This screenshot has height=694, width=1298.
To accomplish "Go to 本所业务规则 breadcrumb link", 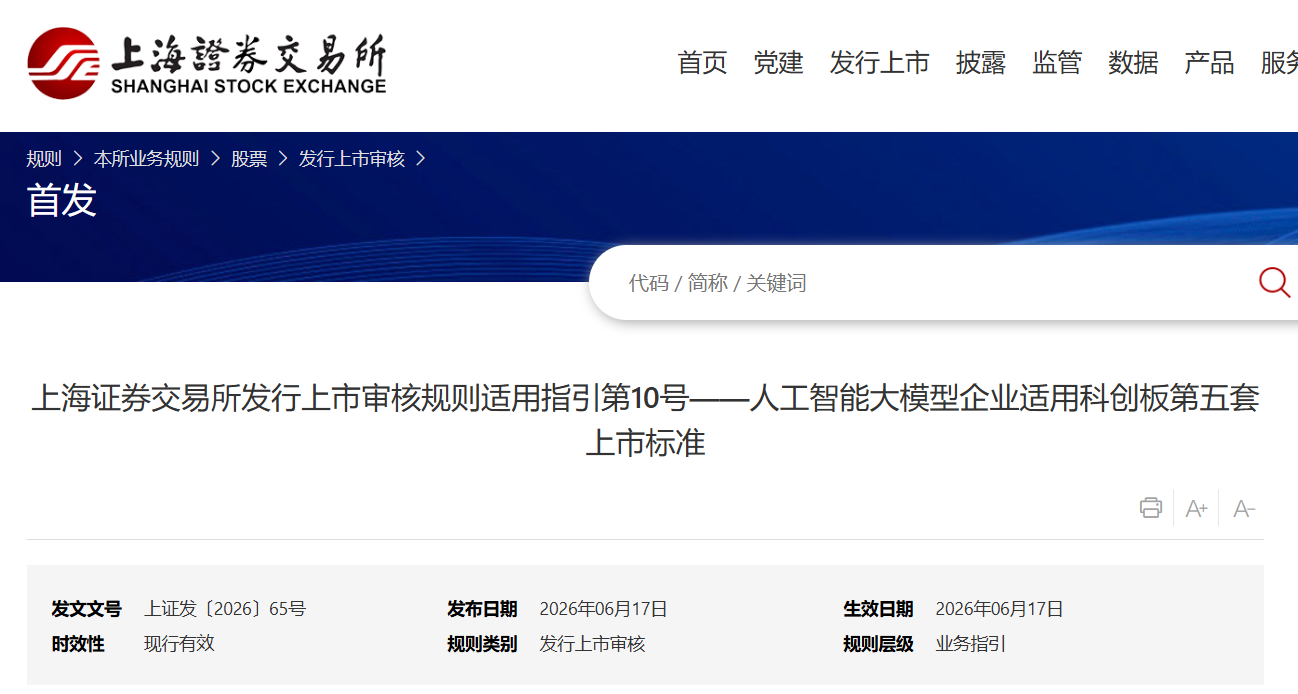I will coord(146,159).
